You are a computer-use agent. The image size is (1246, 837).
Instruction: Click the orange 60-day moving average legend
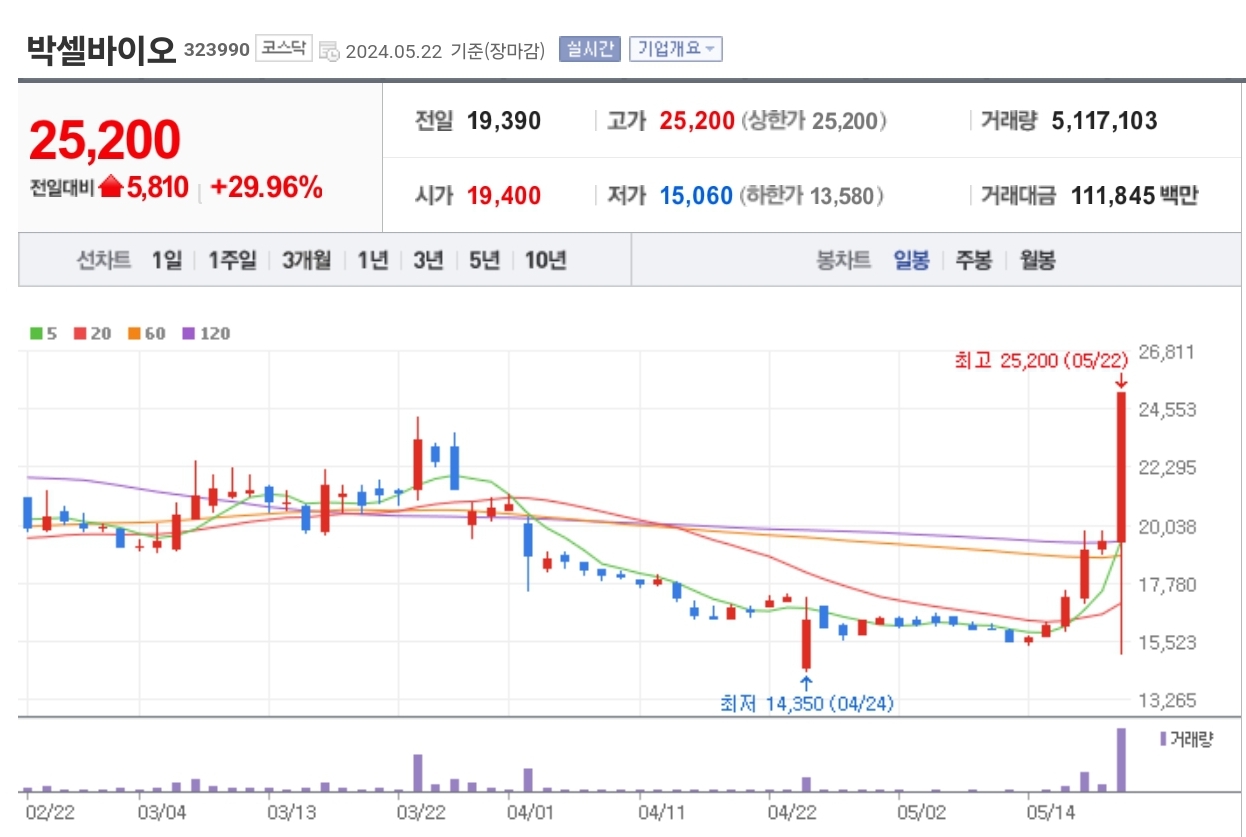147,334
